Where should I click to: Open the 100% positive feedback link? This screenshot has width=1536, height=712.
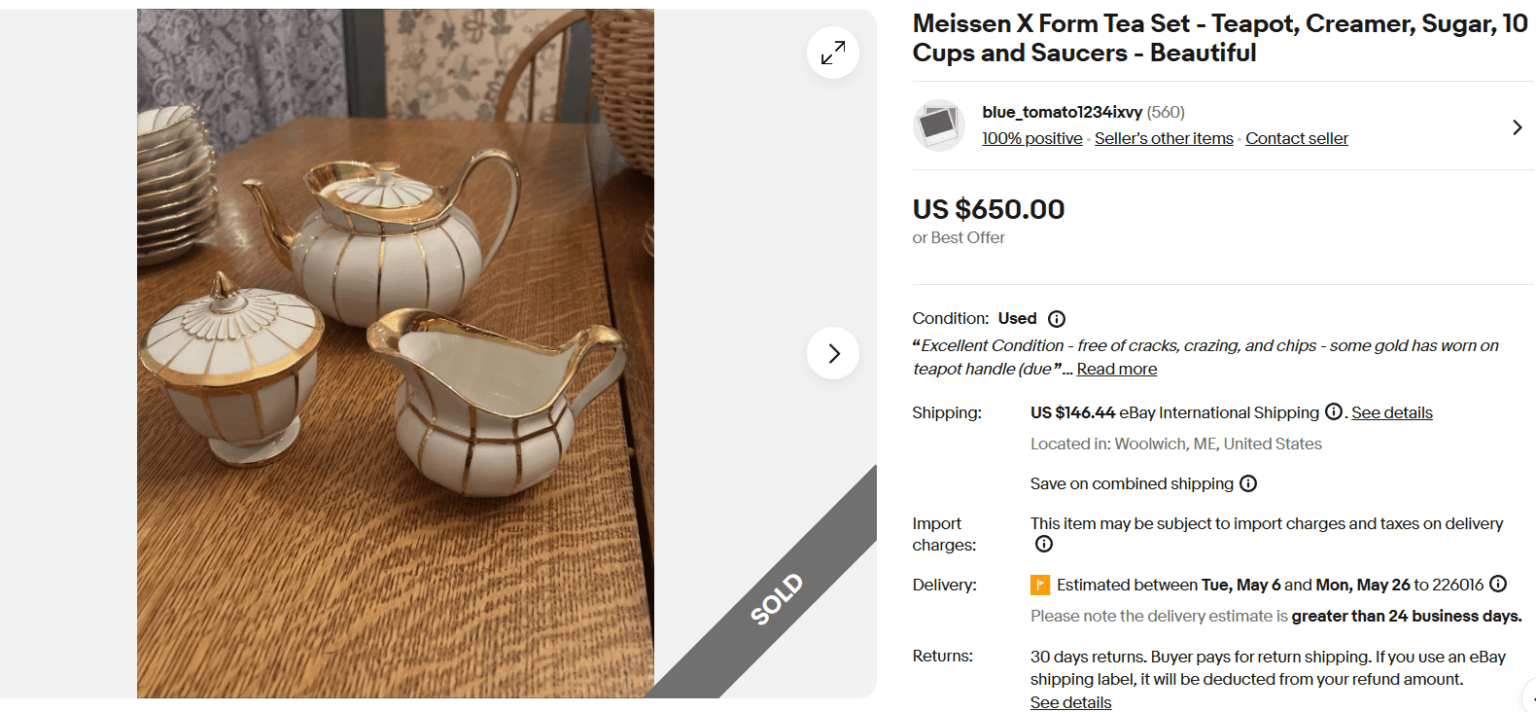coord(1032,138)
